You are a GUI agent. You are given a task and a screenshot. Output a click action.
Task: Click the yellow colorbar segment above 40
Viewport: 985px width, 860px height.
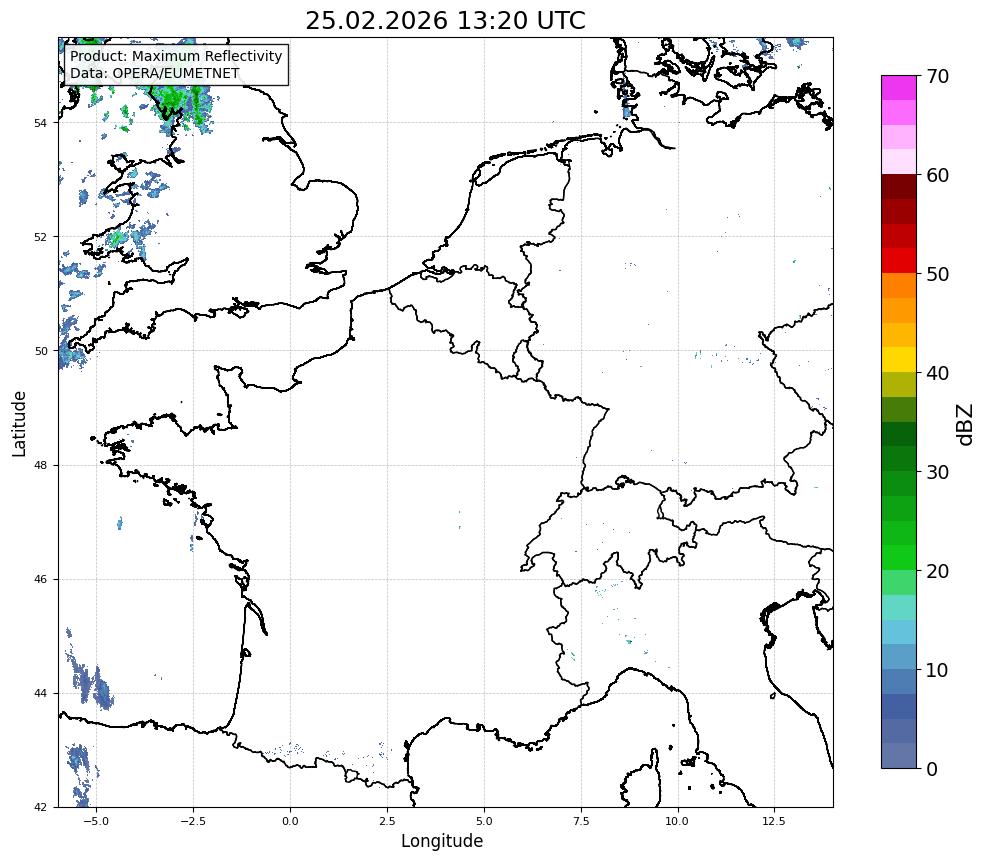(x=899, y=359)
